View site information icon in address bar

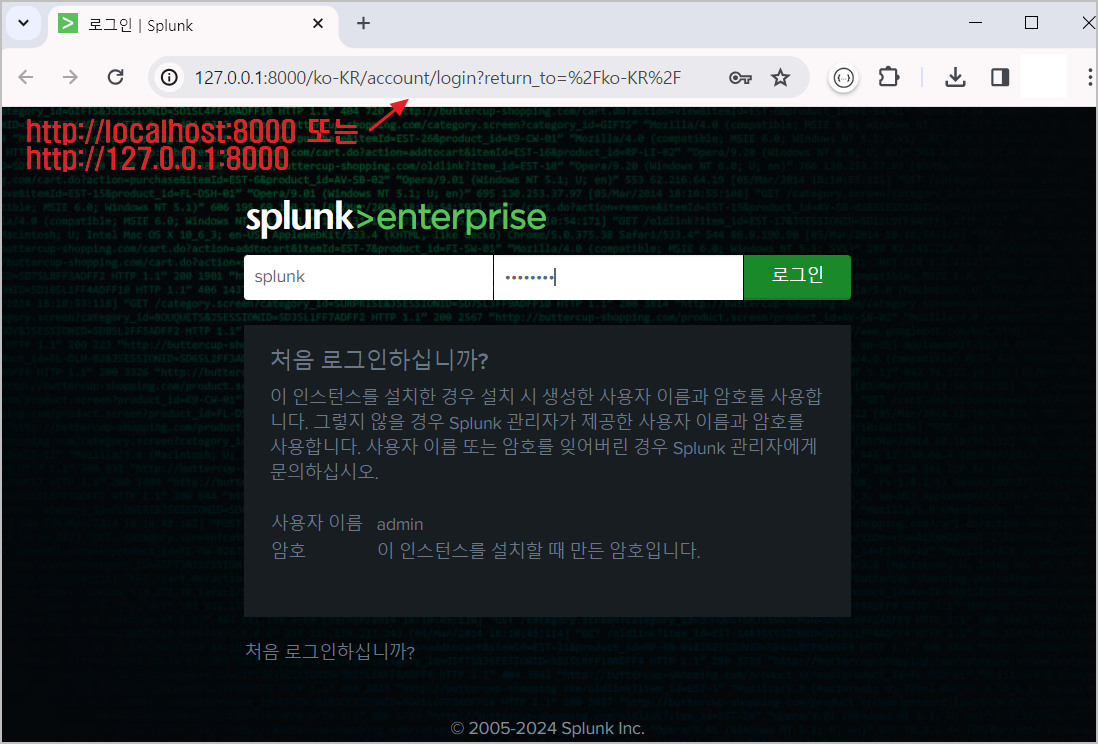coord(169,77)
